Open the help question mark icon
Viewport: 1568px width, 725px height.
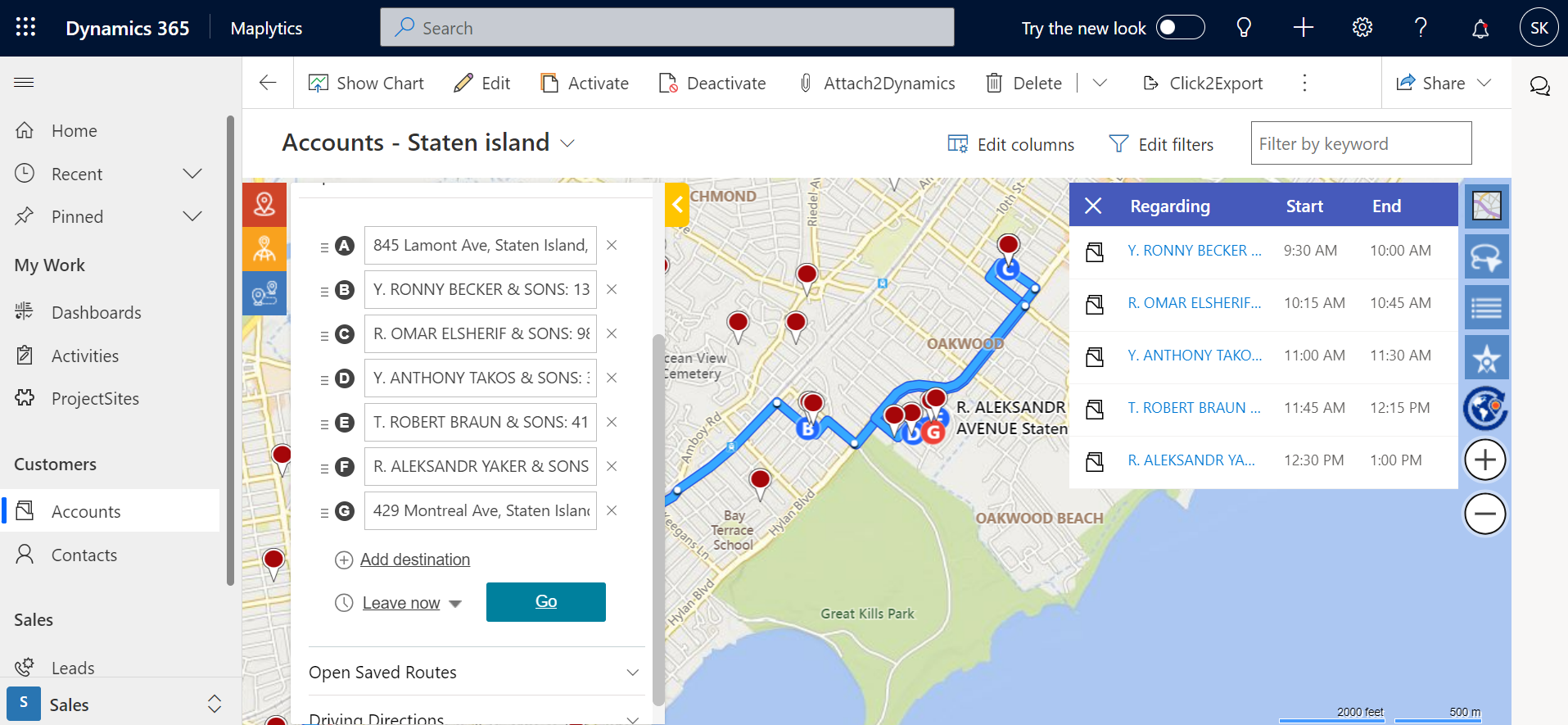(x=1421, y=28)
